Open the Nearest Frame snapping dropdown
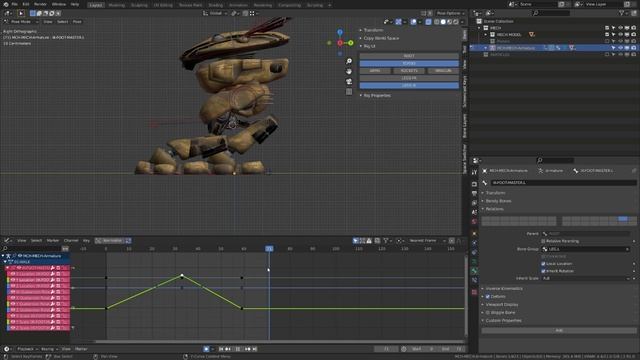Screen dimensions: 640x360 click(427, 241)
